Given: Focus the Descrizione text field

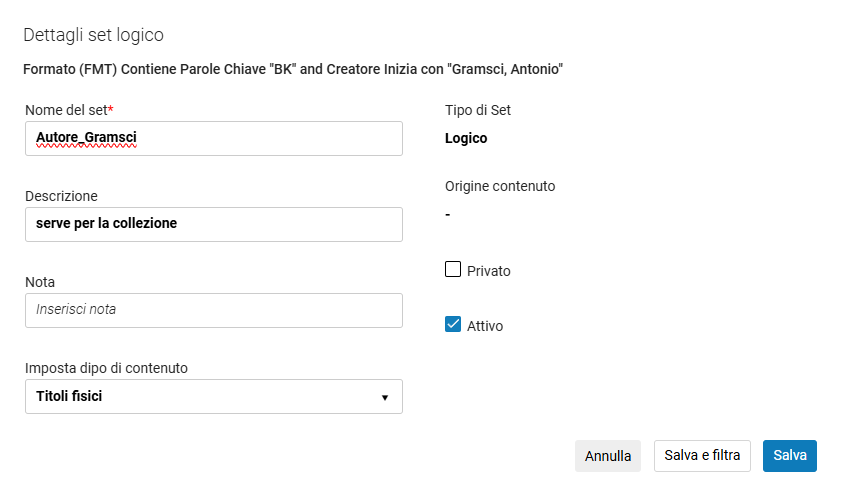Looking at the screenshot, I should (x=213, y=224).
